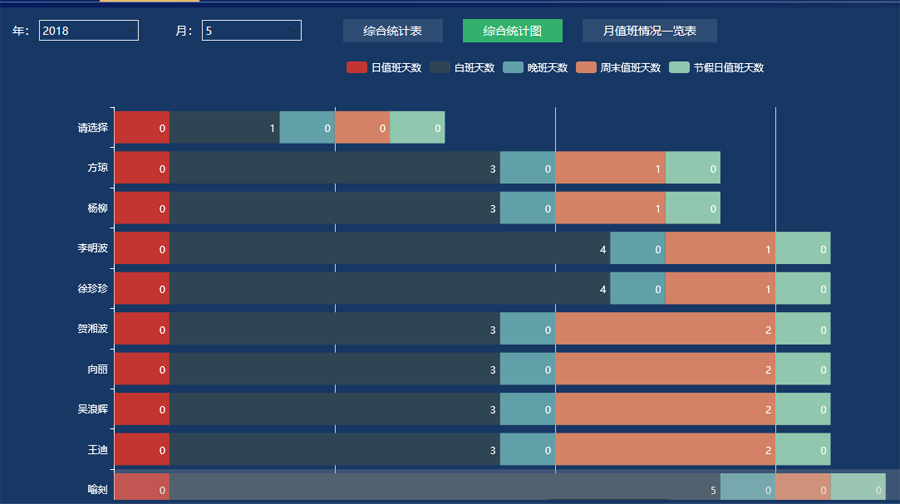Select 王迪's green holiday duty segment
This screenshot has width=900, height=504.
[802, 449]
